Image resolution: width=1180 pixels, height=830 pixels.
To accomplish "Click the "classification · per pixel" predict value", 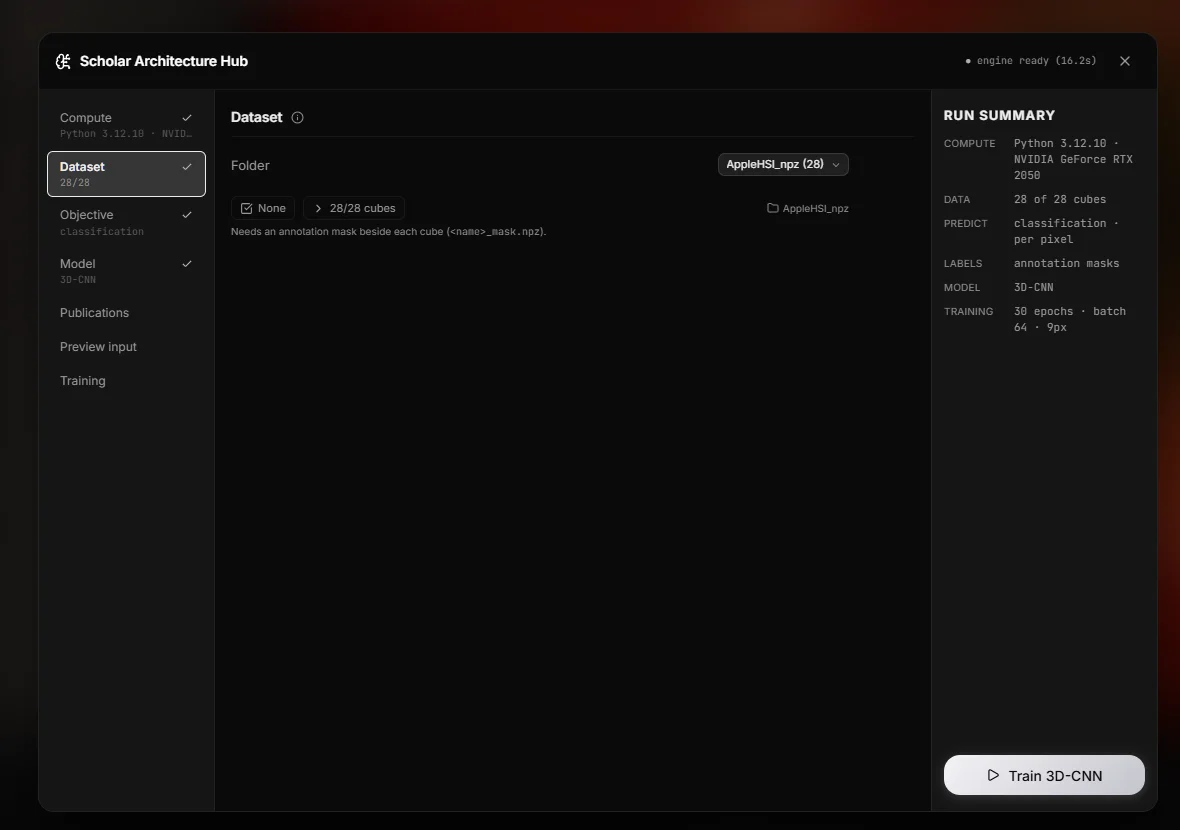I will click(x=1066, y=231).
